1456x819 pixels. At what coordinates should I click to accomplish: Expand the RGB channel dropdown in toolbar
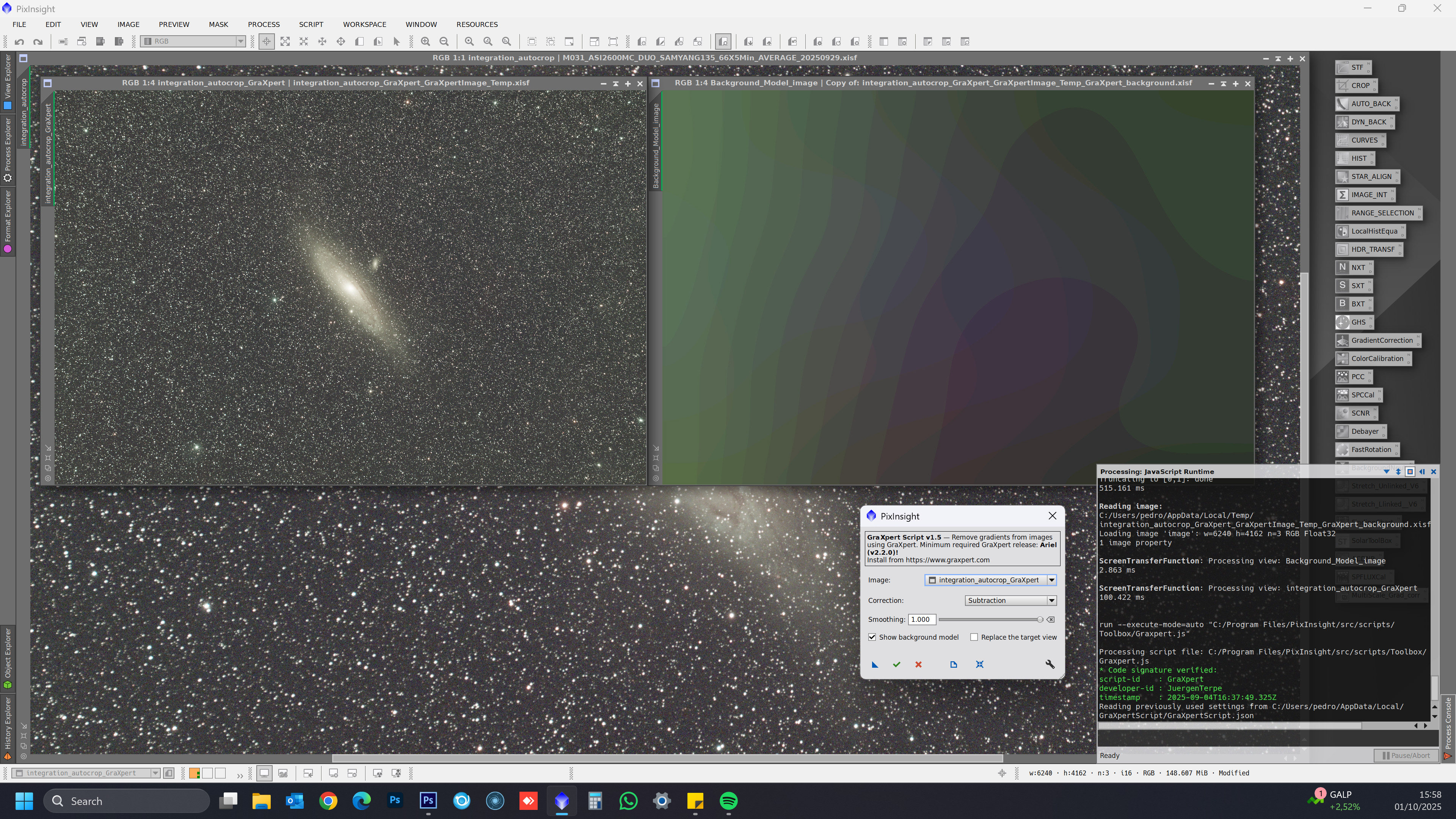point(240,41)
